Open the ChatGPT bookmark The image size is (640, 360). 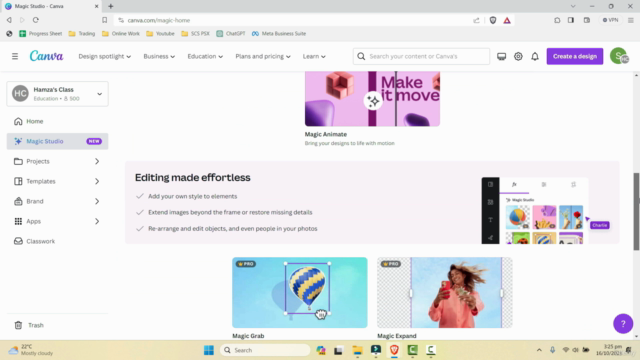tap(231, 33)
